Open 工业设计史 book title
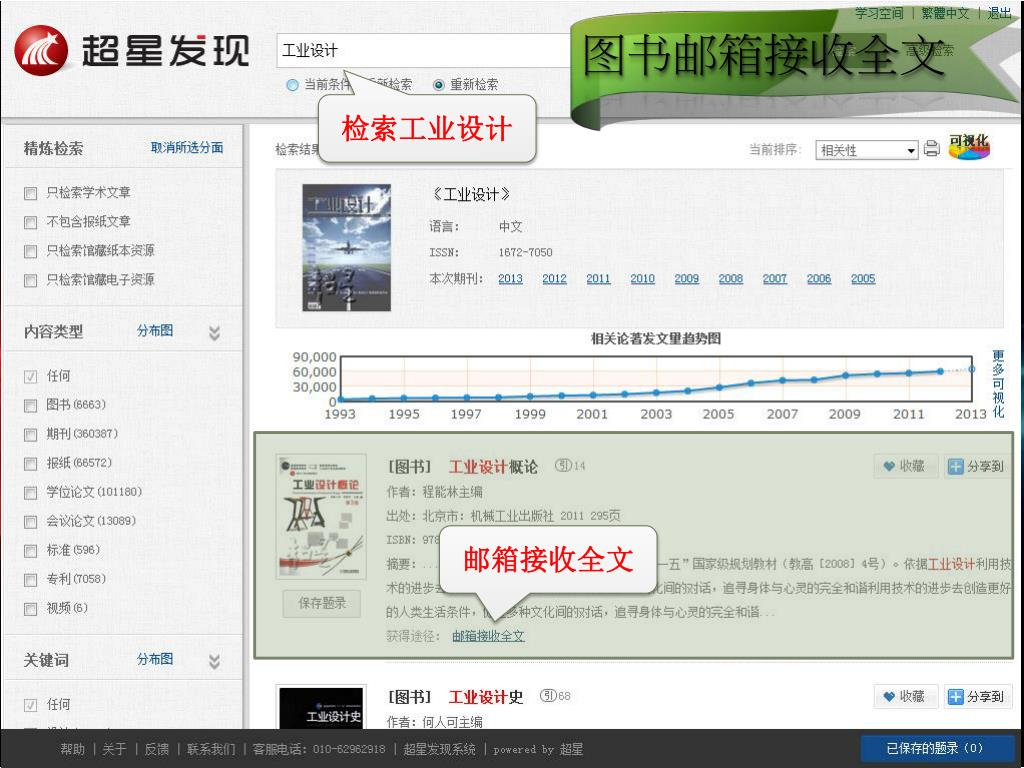 click(486, 697)
